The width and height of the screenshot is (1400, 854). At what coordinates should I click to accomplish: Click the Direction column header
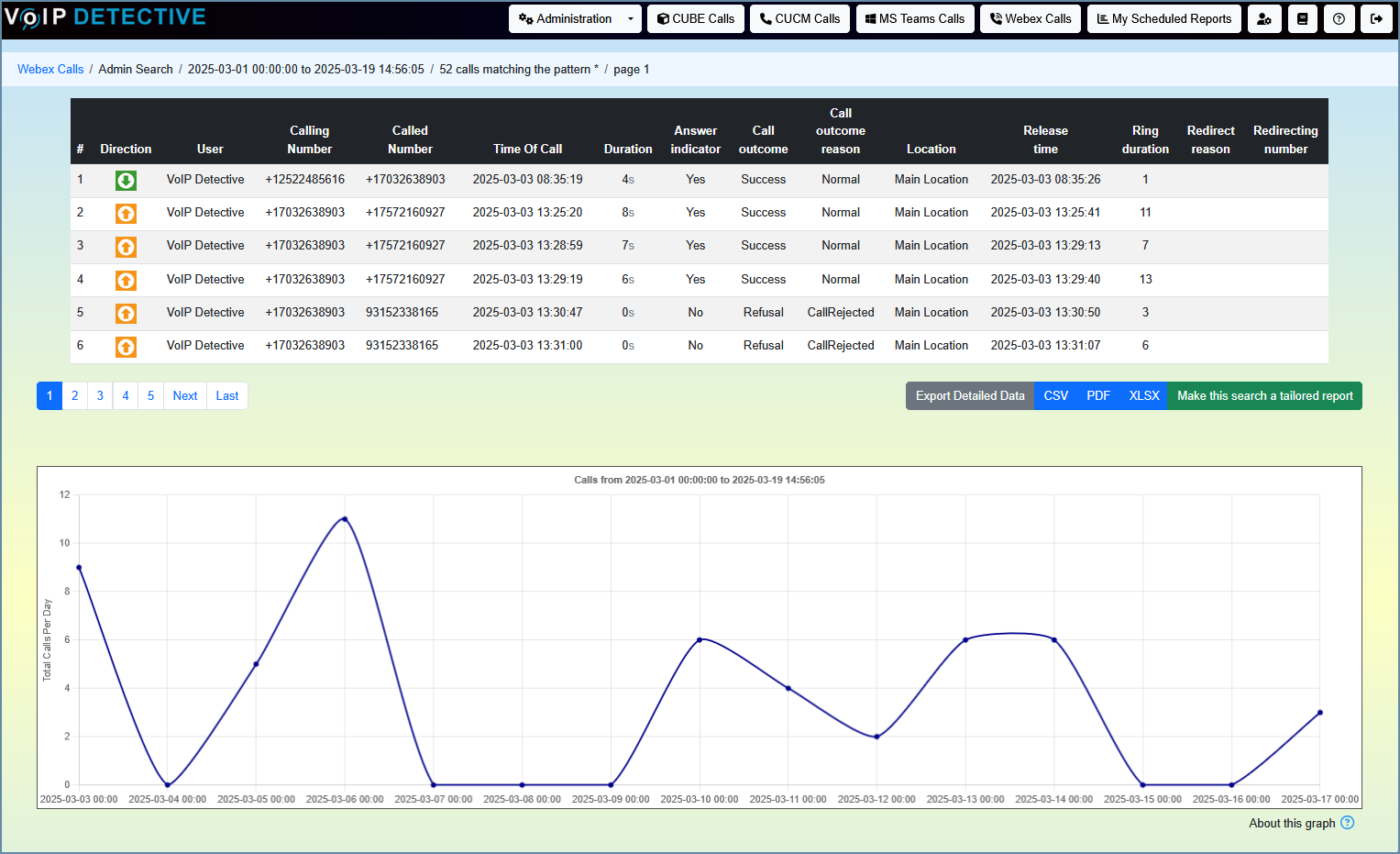[126, 149]
